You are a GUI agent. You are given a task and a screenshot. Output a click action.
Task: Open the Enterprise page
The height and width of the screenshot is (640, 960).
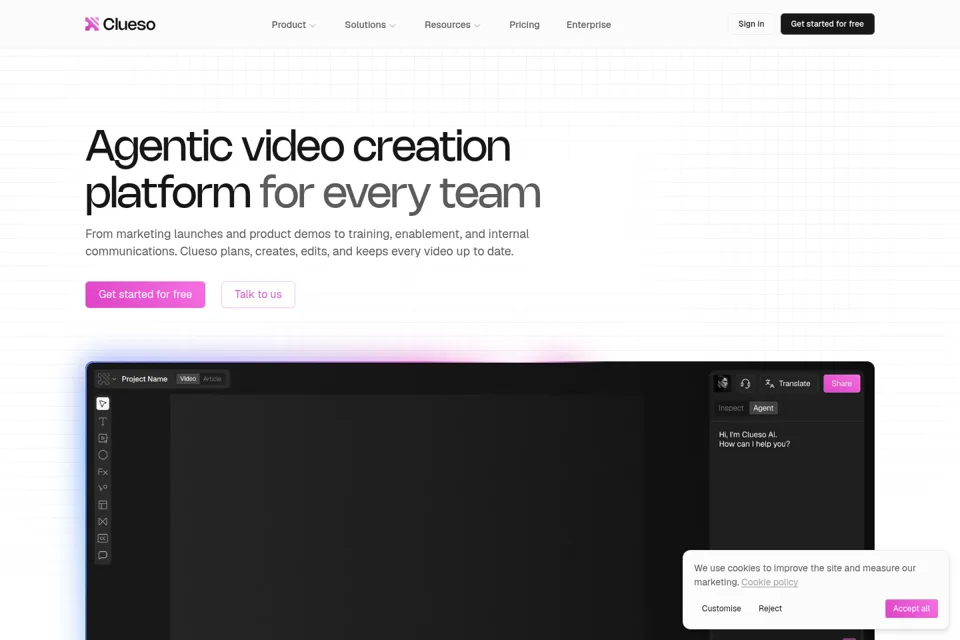pyautogui.click(x=588, y=24)
